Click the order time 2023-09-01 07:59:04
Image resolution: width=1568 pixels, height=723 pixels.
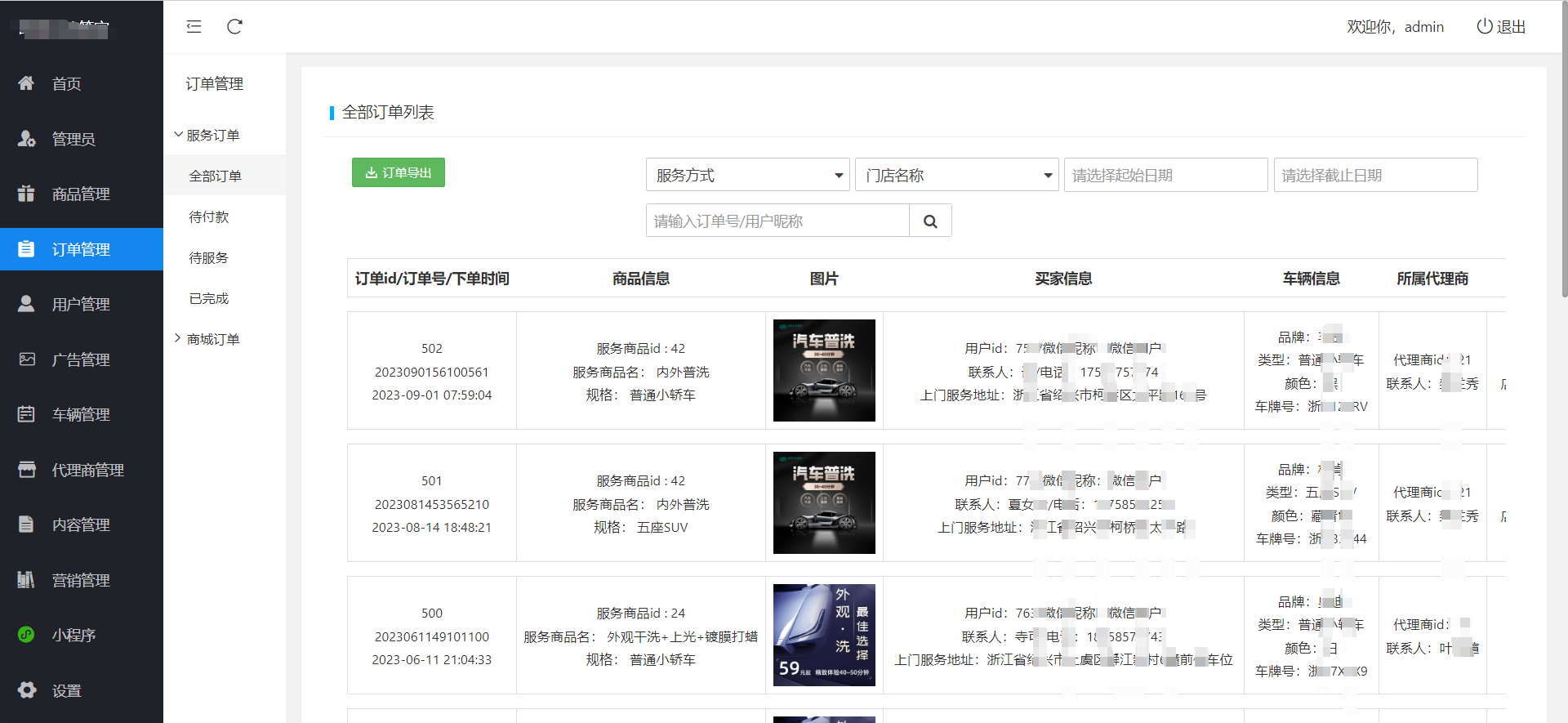click(432, 395)
